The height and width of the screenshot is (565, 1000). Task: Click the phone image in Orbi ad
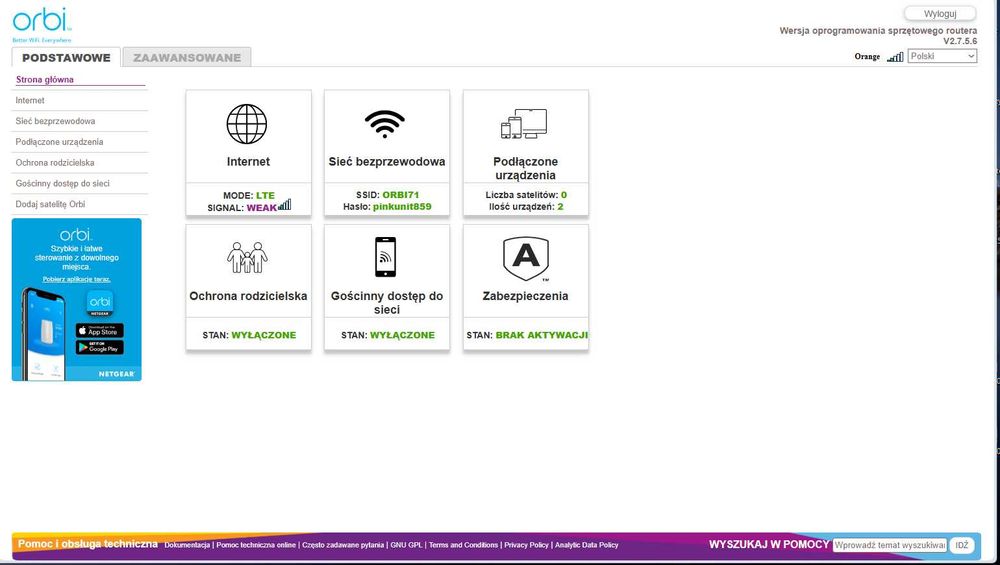(x=43, y=332)
